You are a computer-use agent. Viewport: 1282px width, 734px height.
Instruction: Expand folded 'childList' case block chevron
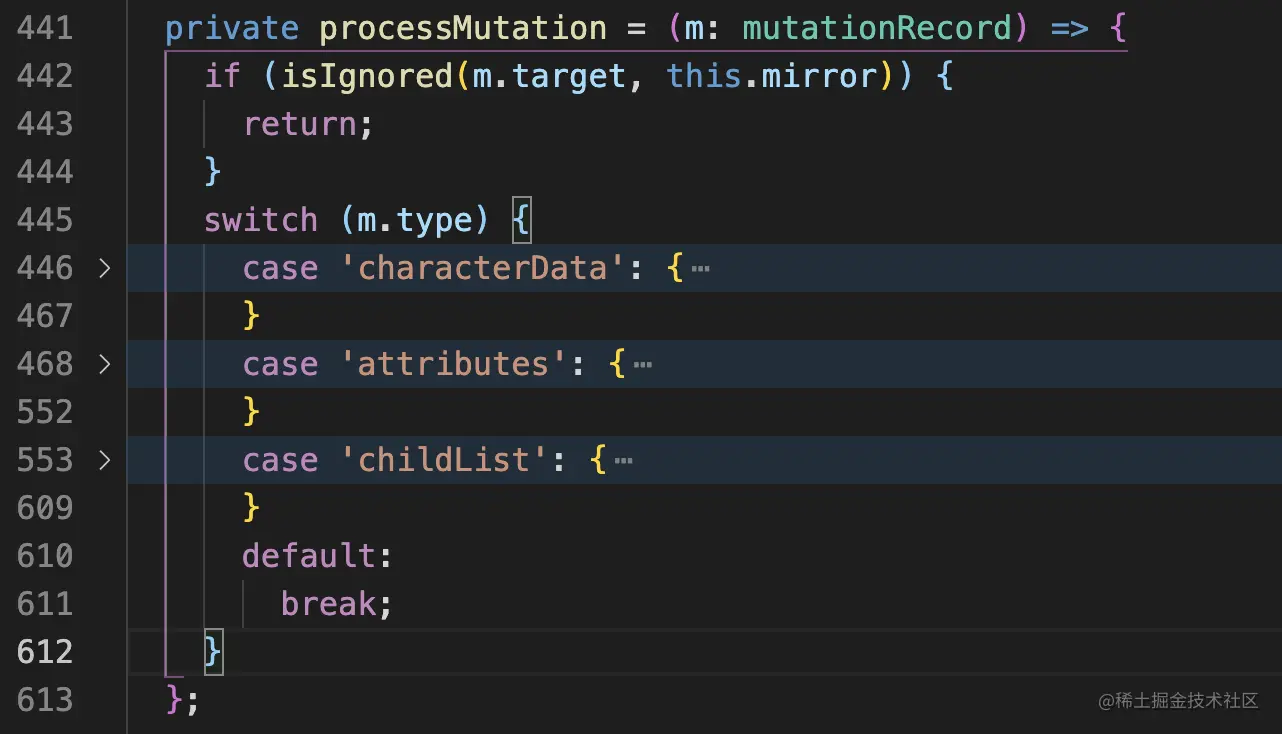105,460
